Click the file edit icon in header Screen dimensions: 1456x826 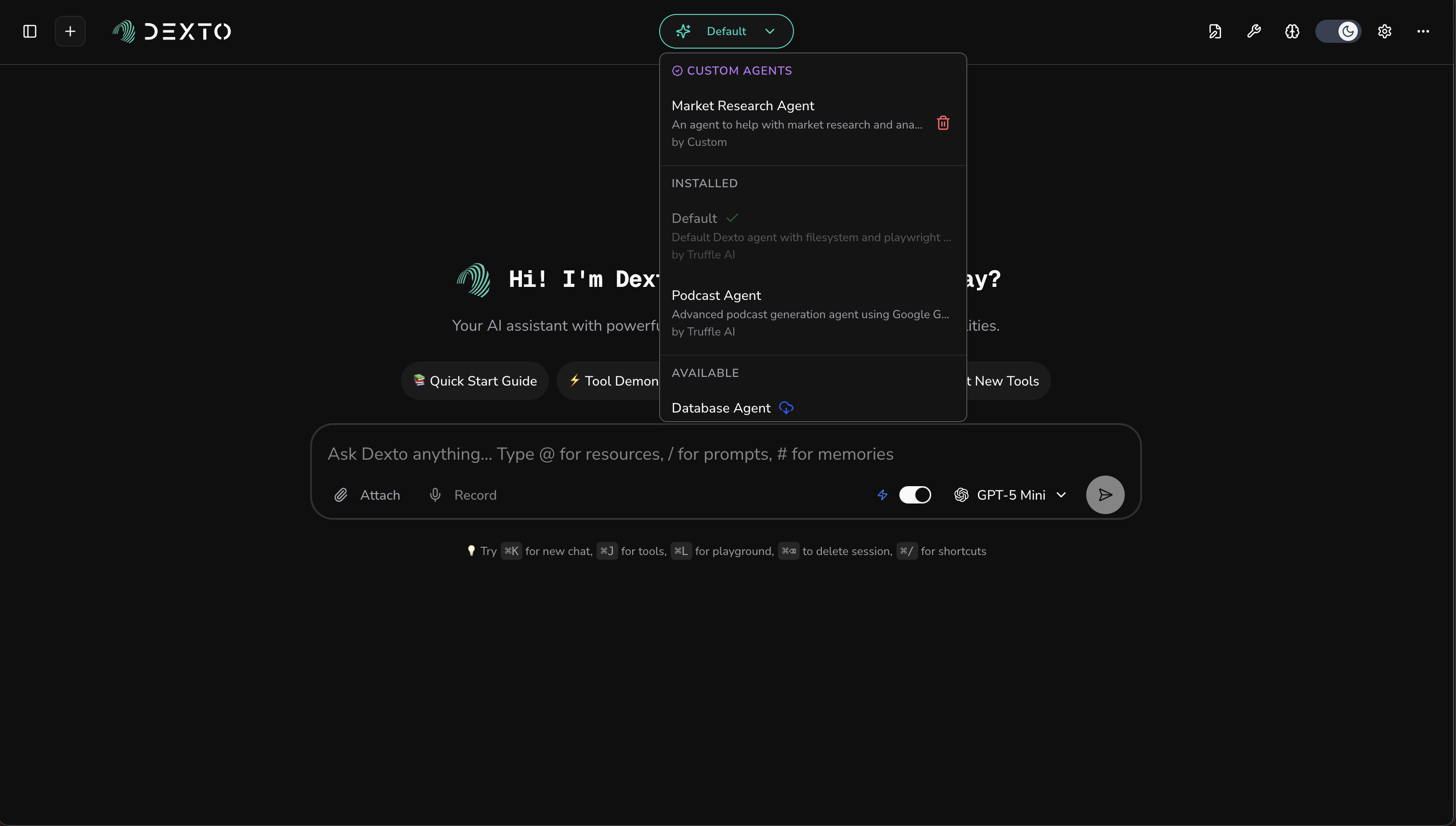coord(1215,31)
